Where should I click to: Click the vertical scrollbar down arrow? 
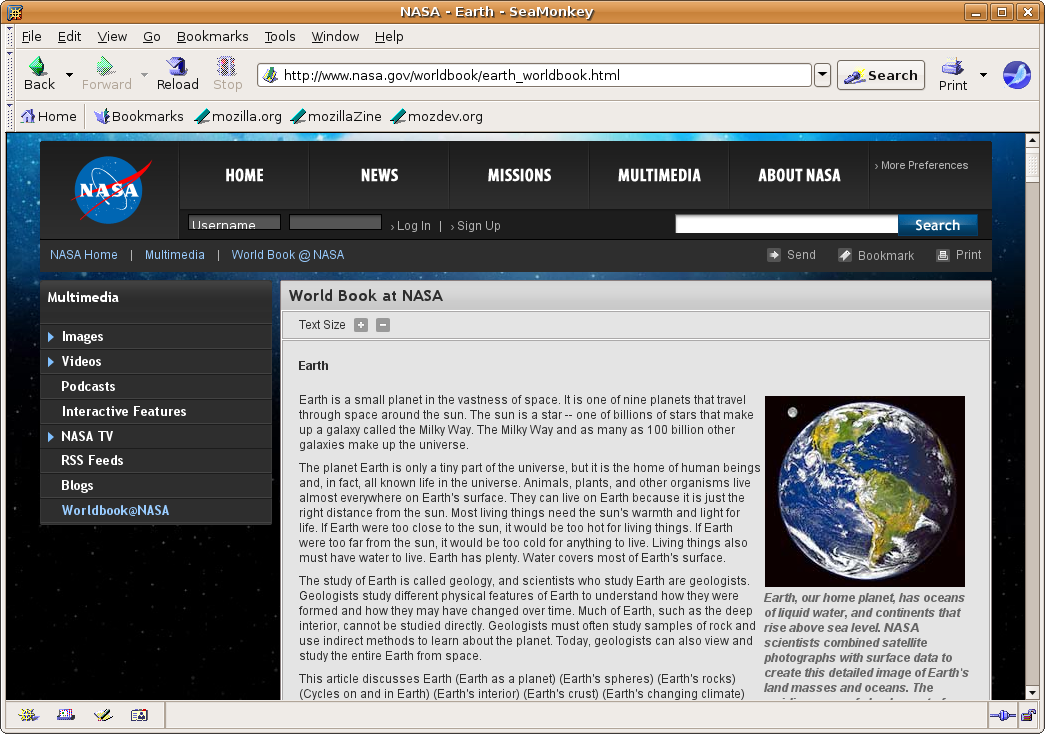[x=1032, y=693]
